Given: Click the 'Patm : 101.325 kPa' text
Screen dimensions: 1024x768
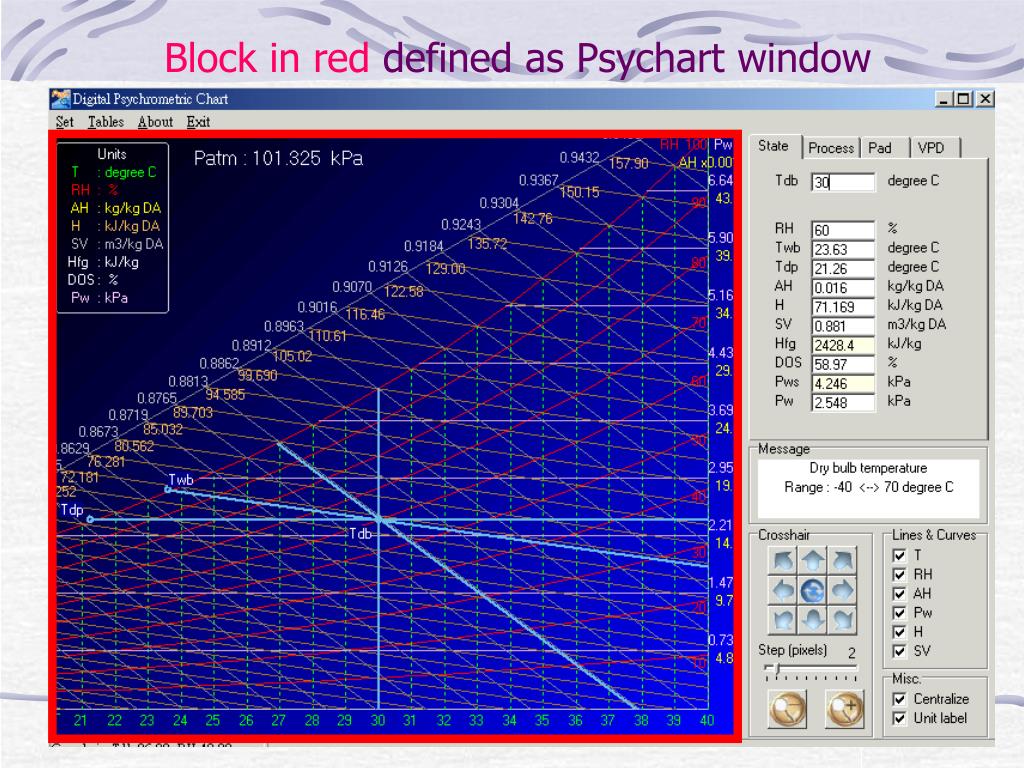Looking at the screenshot, I should pyautogui.click(x=278, y=158).
